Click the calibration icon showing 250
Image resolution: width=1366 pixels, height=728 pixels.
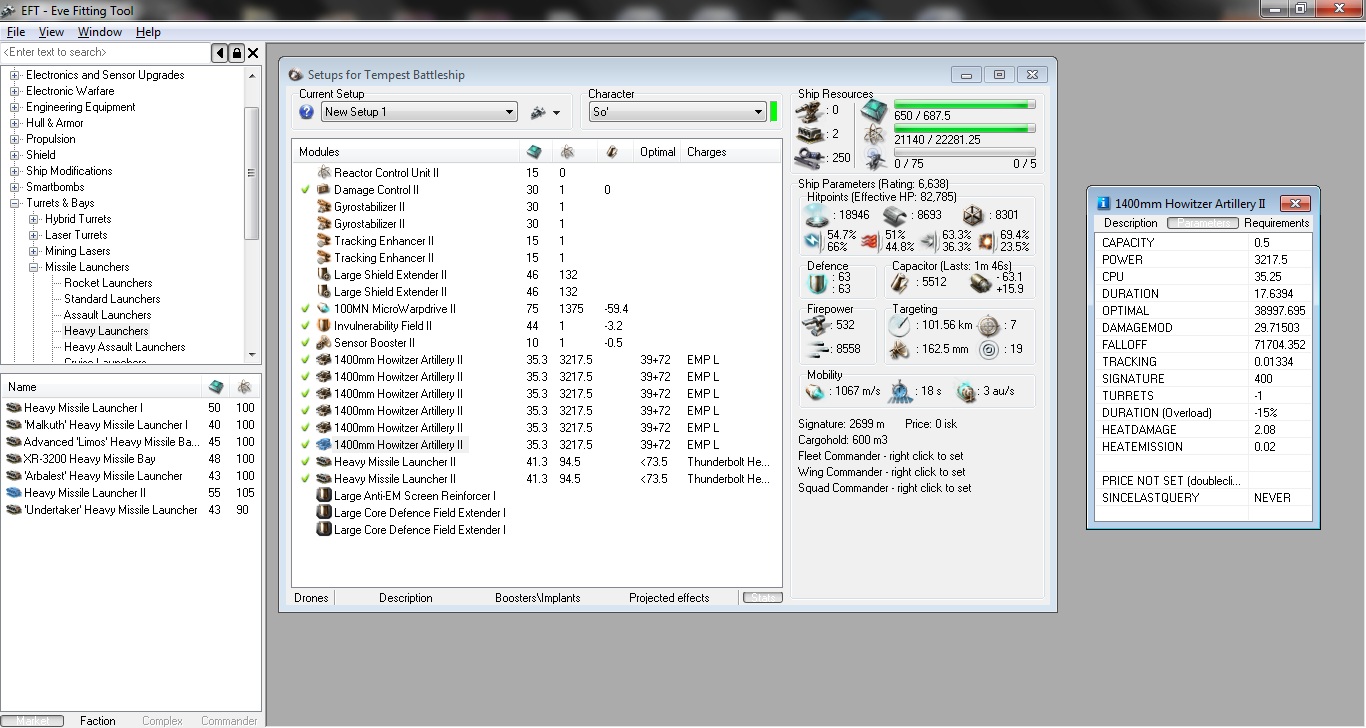pyautogui.click(x=811, y=157)
